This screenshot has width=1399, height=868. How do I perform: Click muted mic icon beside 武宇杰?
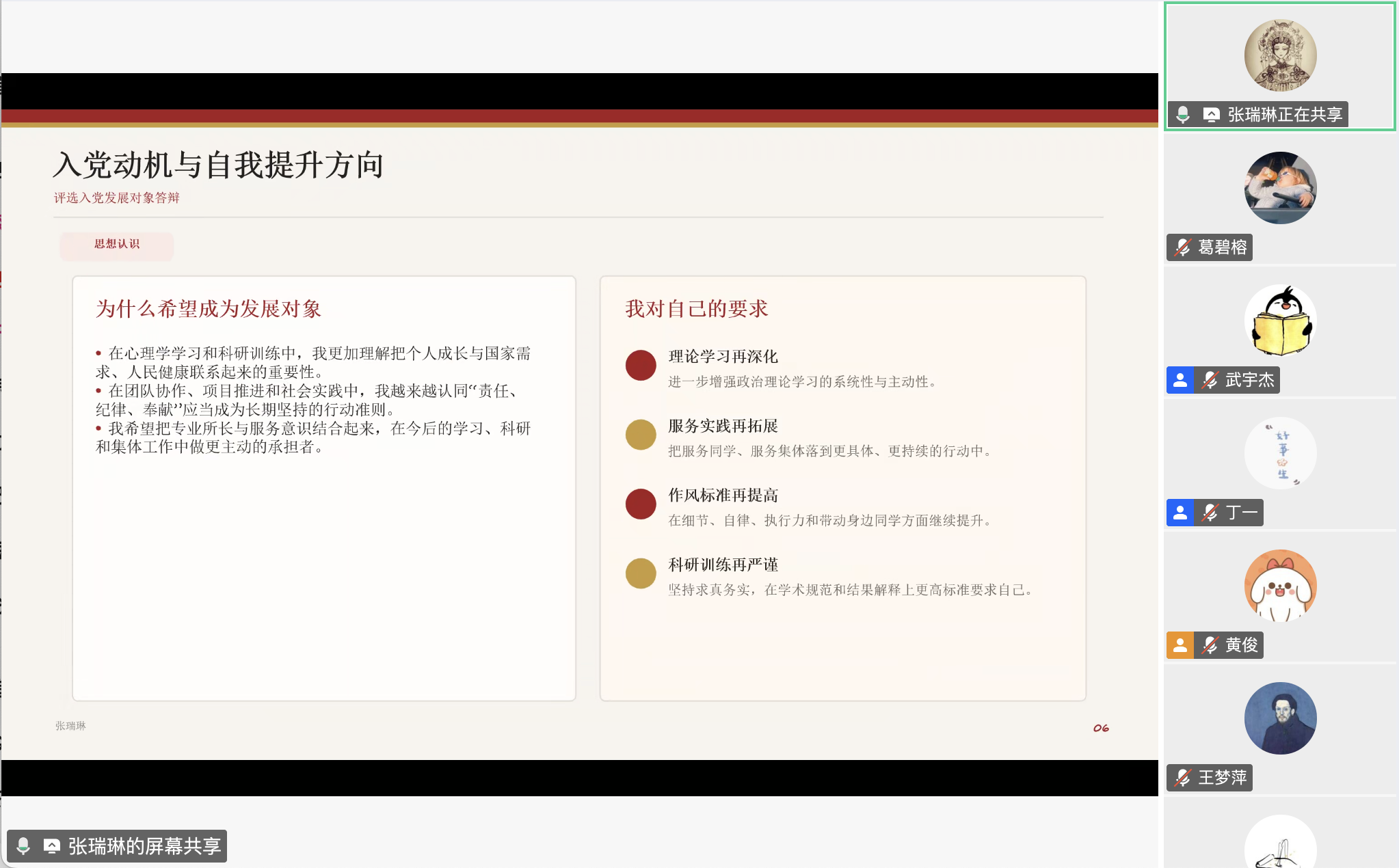point(1210,380)
